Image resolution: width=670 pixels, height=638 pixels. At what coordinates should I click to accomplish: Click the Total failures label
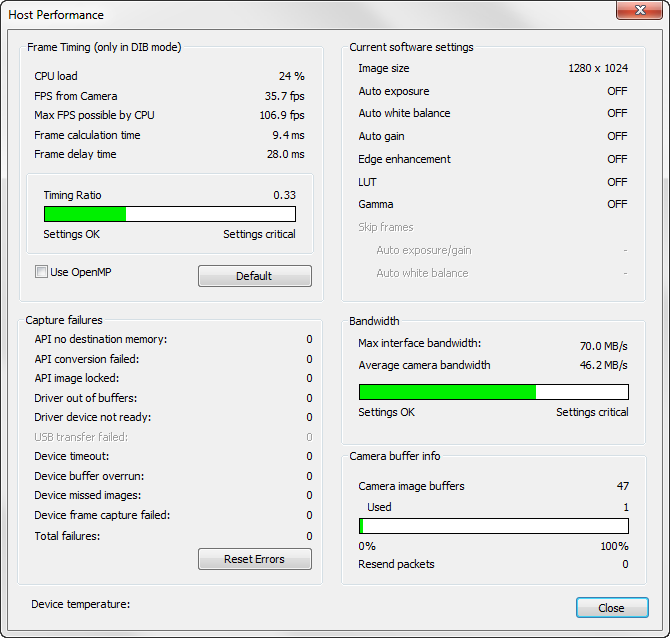[x=67, y=536]
